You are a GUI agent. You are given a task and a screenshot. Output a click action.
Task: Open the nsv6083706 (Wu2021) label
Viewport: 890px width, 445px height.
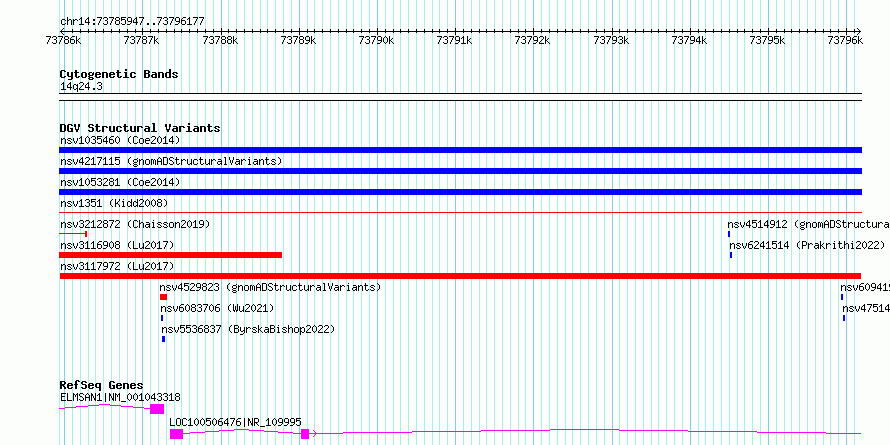pos(217,308)
